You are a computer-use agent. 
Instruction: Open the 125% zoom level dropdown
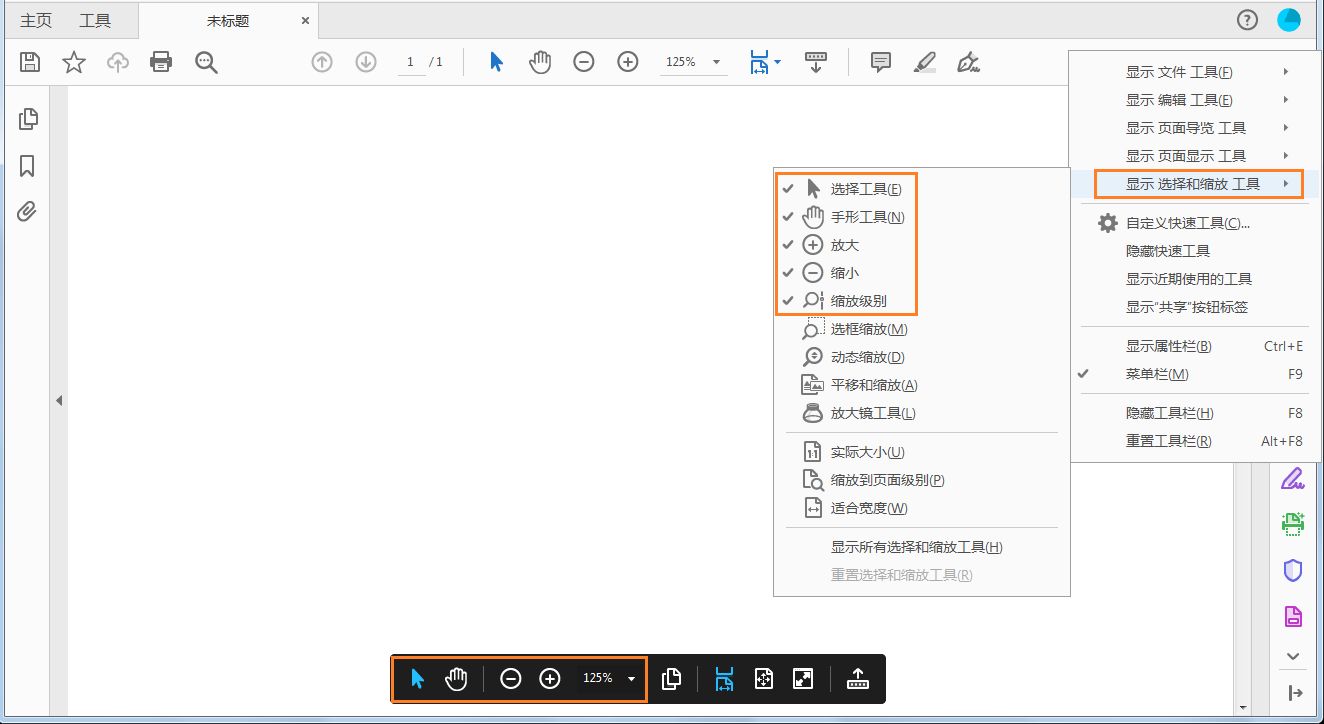[692, 61]
